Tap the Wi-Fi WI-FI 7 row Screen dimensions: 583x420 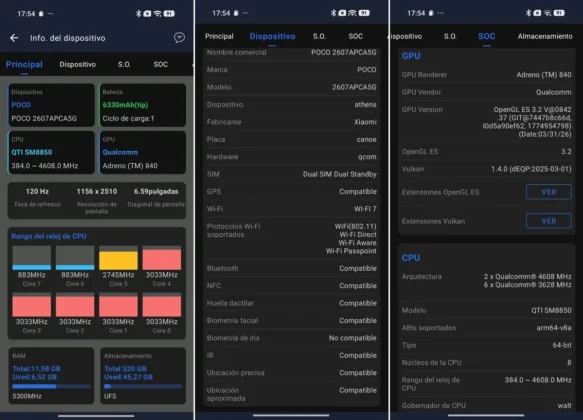coord(292,209)
